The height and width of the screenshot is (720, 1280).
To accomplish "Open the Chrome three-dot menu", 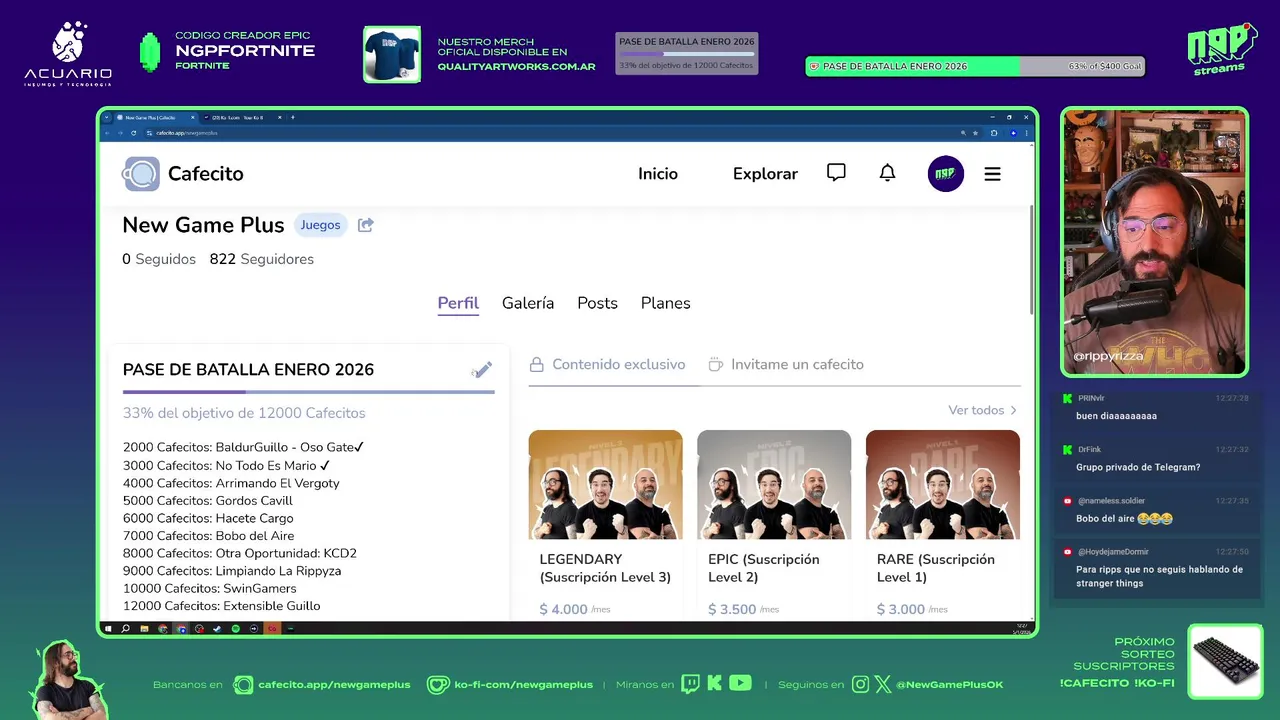I will click(x=1026, y=133).
